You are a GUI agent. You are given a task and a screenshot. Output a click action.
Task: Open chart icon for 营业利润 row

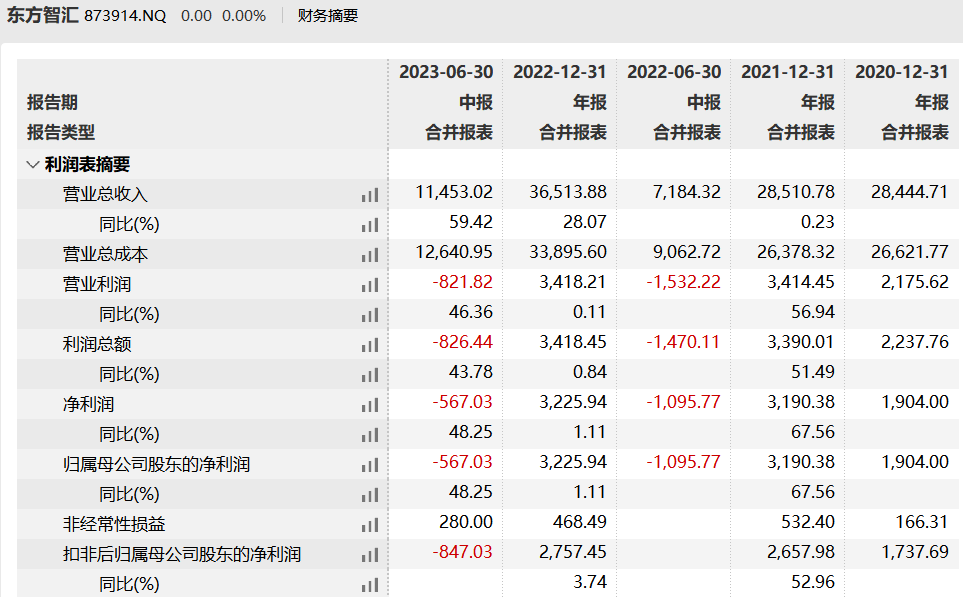tap(370, 285)
